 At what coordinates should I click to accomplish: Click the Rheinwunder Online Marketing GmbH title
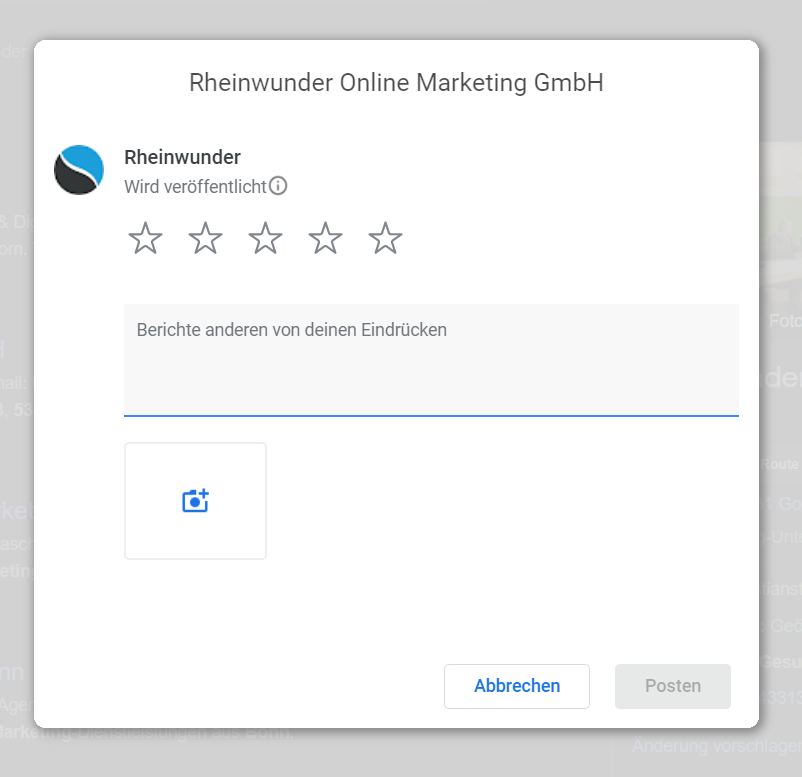coord(396,82)
